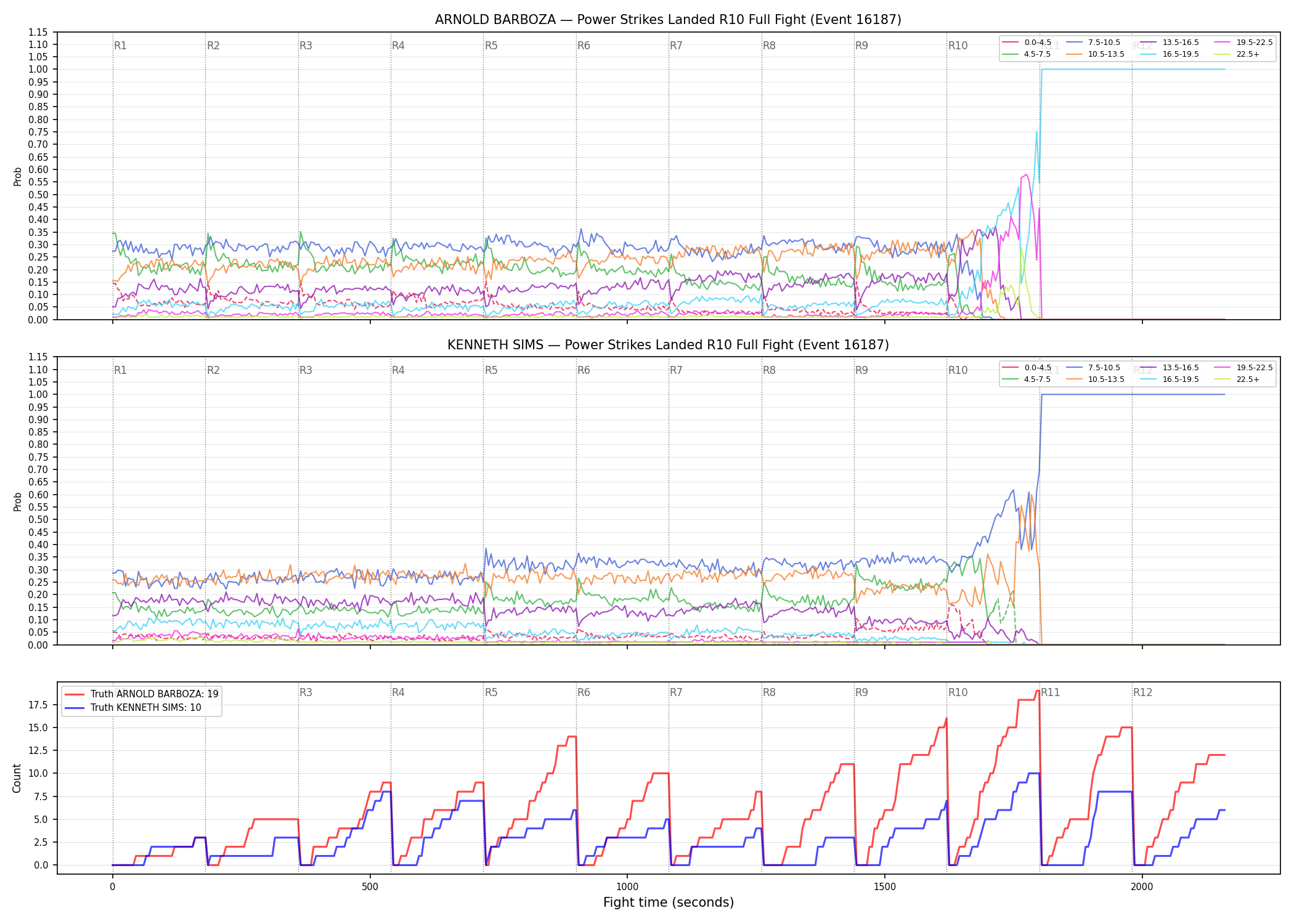Viewport: 1294px width, 924px height.
Task: Pick the 22.5+ legend entry in Sims chart
Action: pyautogui.click(x=1237, y=379)
